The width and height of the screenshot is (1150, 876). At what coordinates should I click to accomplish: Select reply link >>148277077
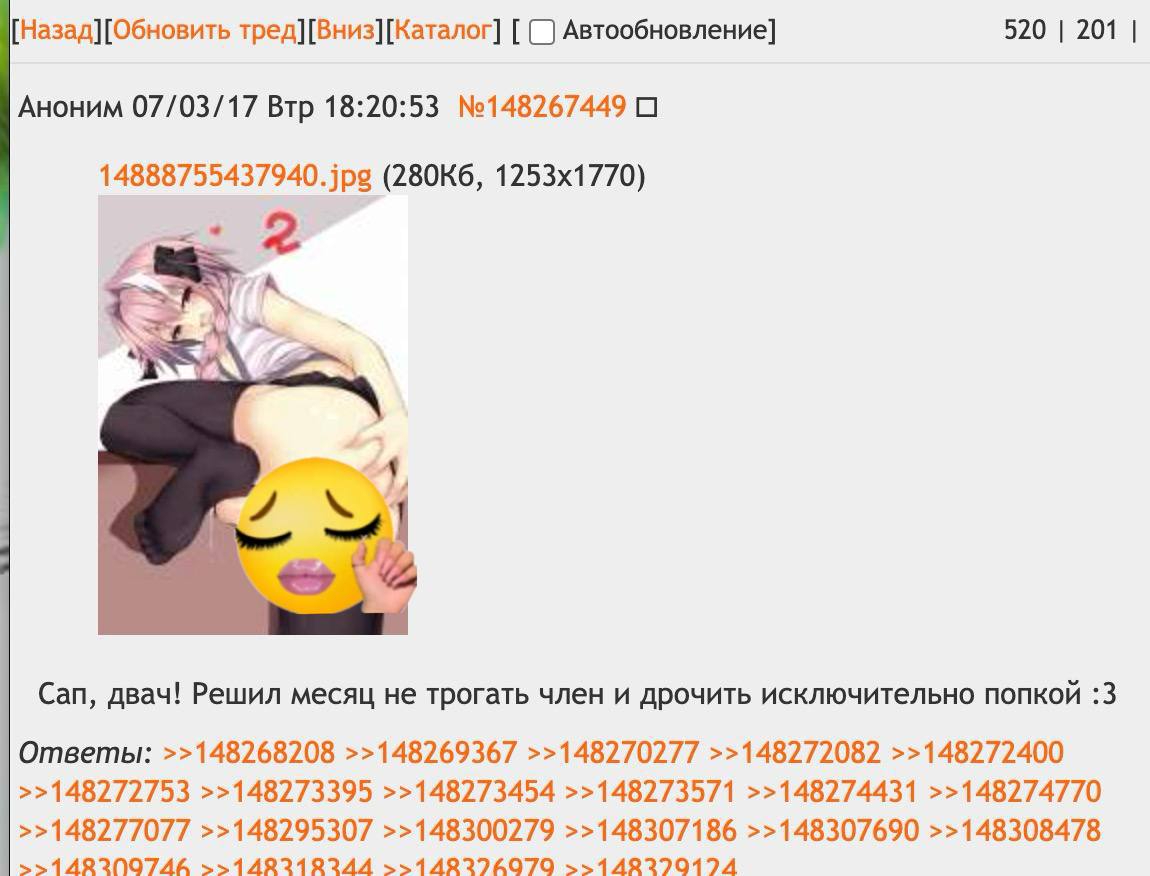click(103, 831)
